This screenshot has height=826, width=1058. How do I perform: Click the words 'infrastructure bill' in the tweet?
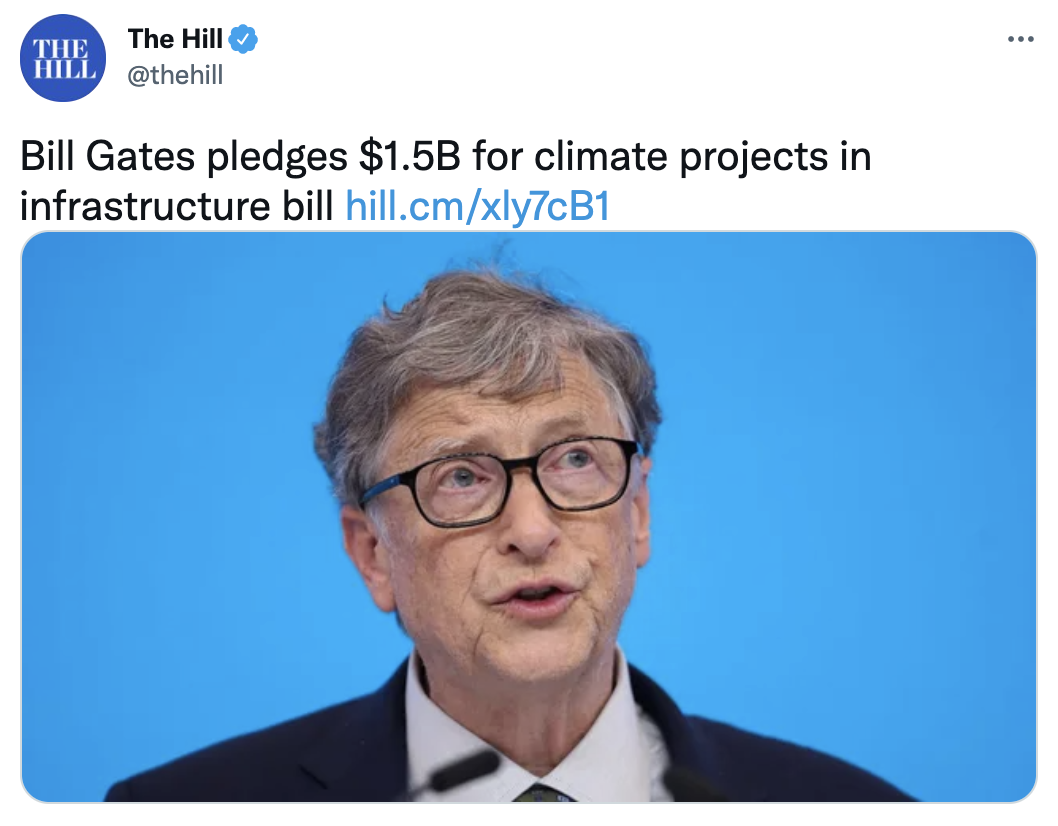click(177, 206)
